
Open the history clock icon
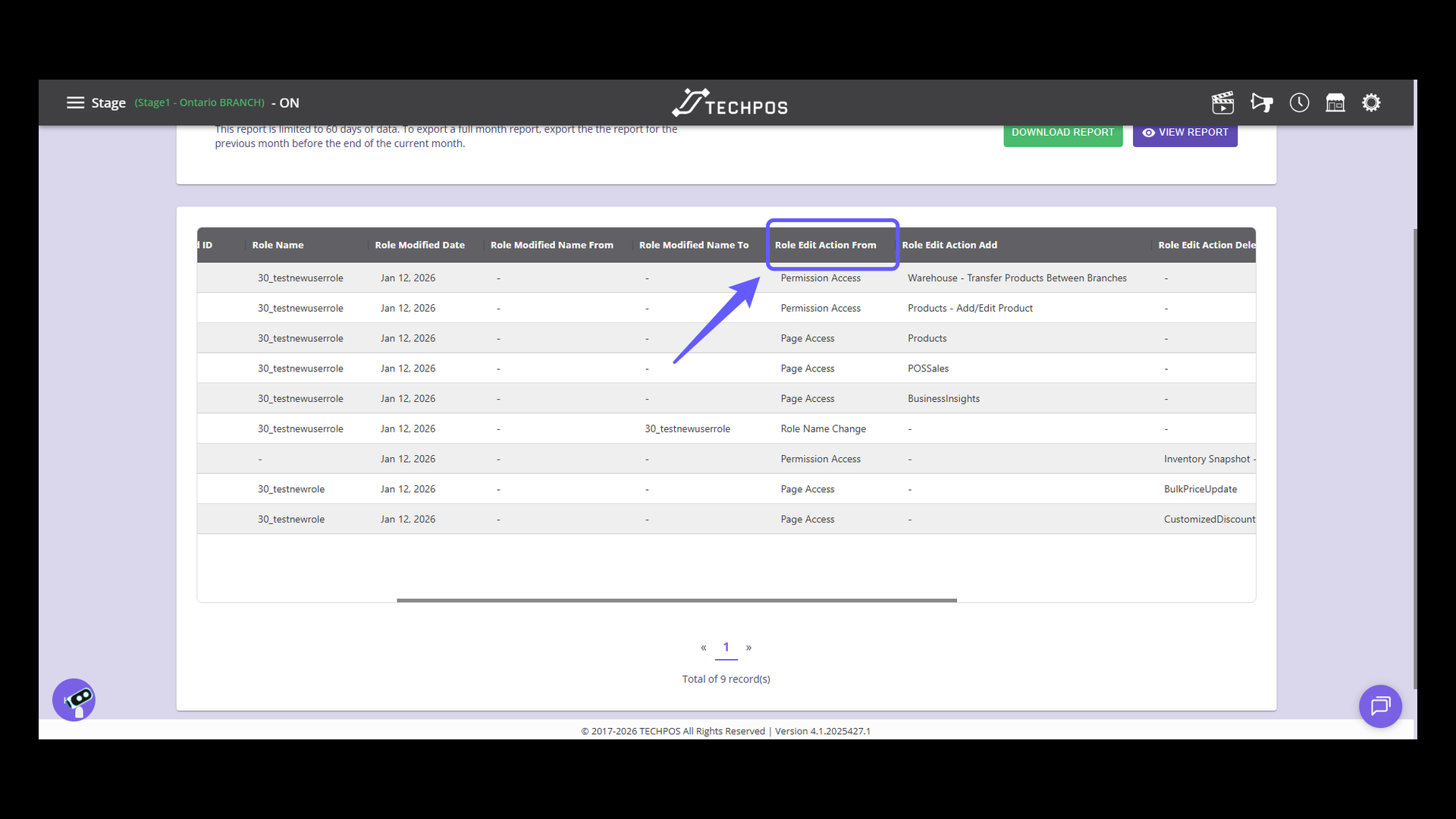(1298, 102)
